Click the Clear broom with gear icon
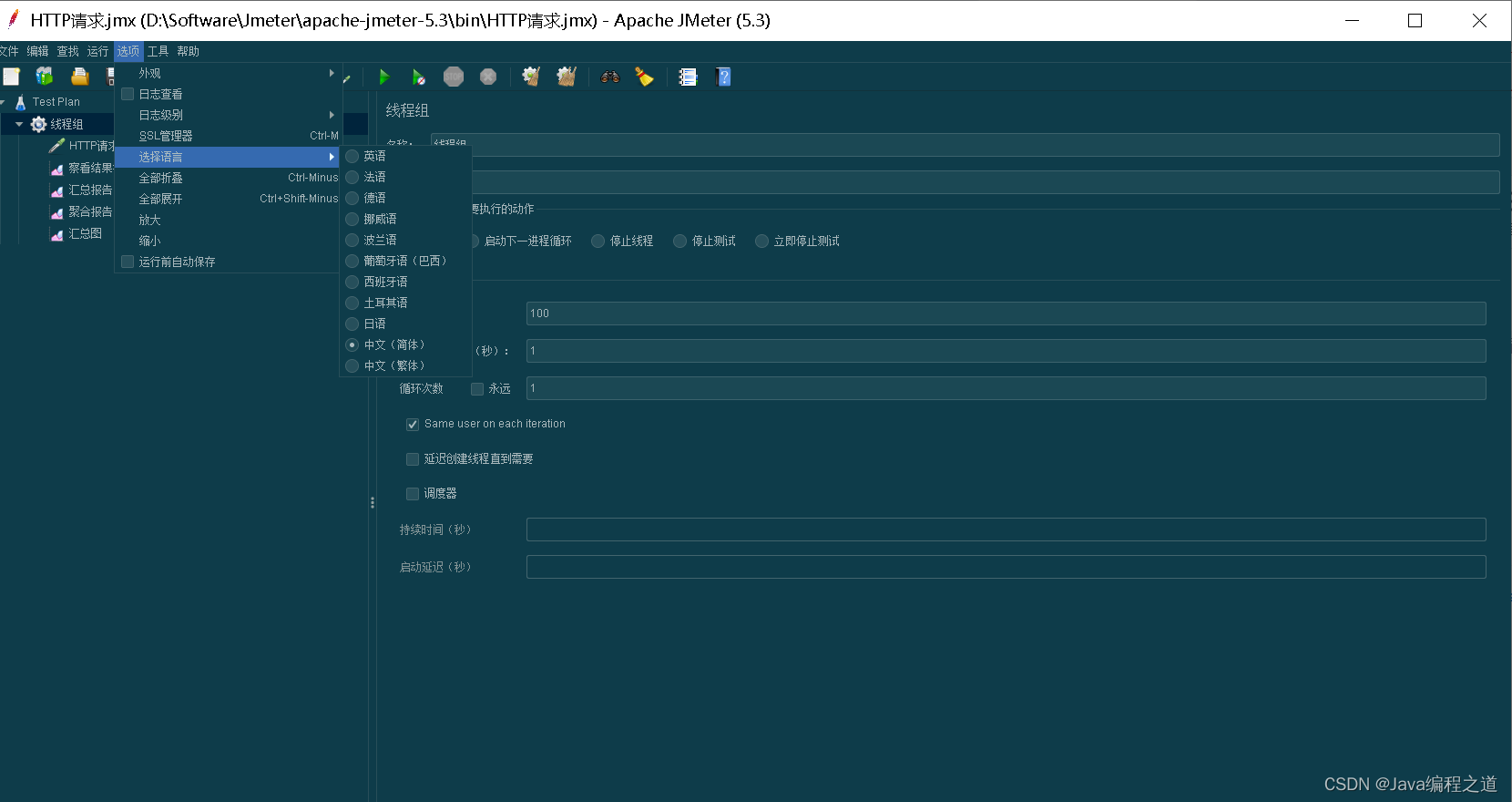 pyautogui.click(x=531, y=77)
